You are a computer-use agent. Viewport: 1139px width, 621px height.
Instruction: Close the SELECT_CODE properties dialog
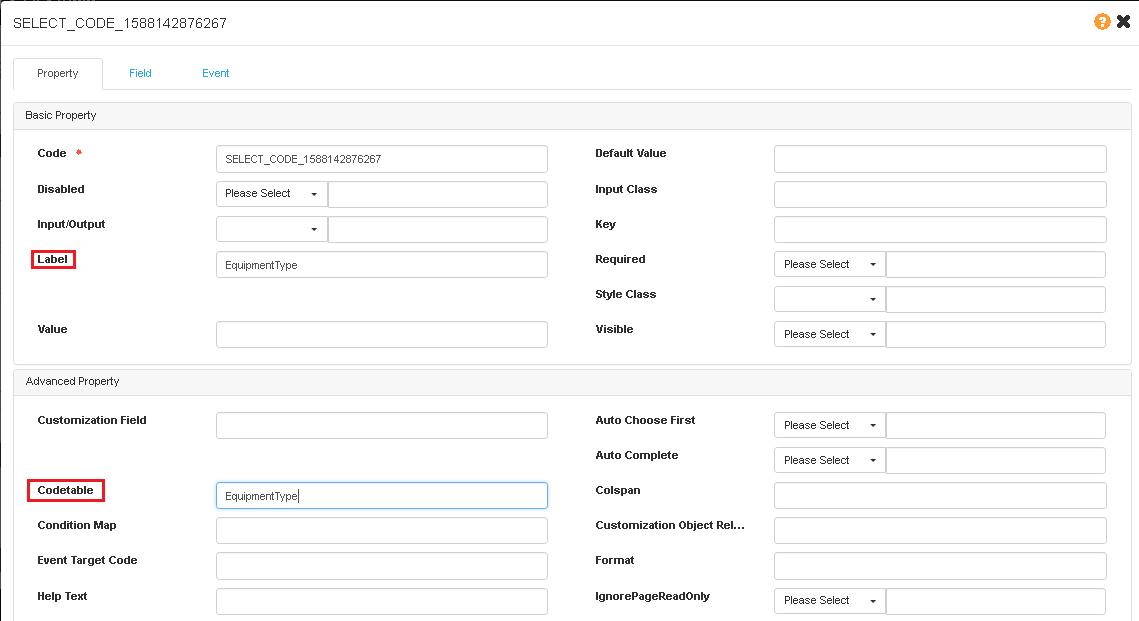click(x=1123, y=21)
